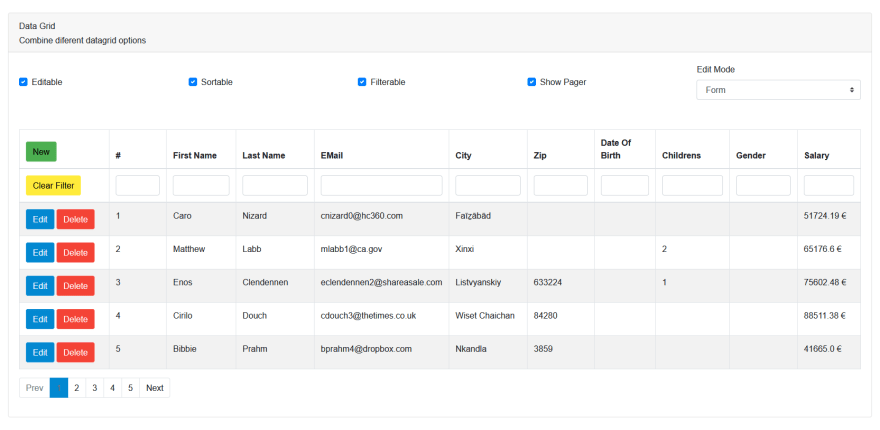
Task: Delete the row for Enos Clendennen
Action: tap(75, 286)
